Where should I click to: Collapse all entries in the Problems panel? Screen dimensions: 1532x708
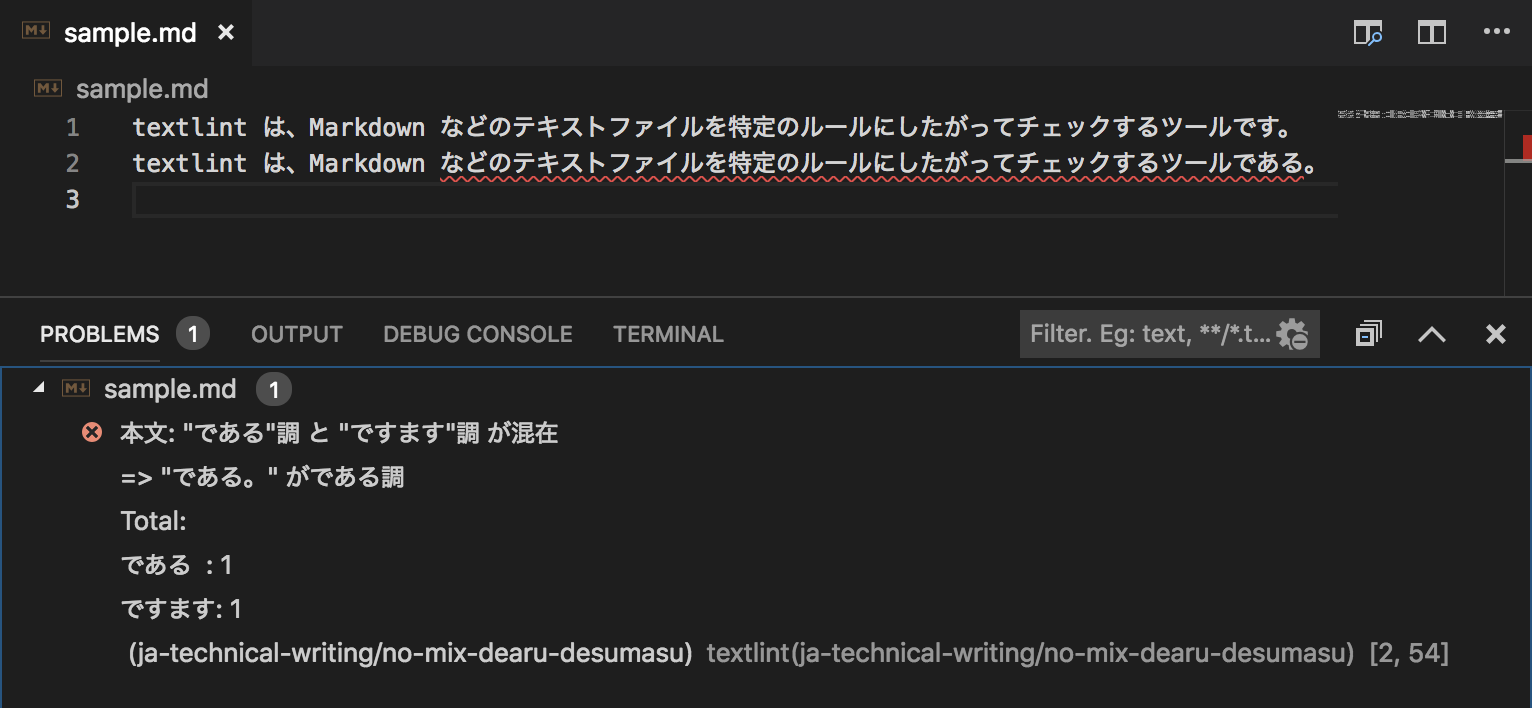tap(1368, 333)
